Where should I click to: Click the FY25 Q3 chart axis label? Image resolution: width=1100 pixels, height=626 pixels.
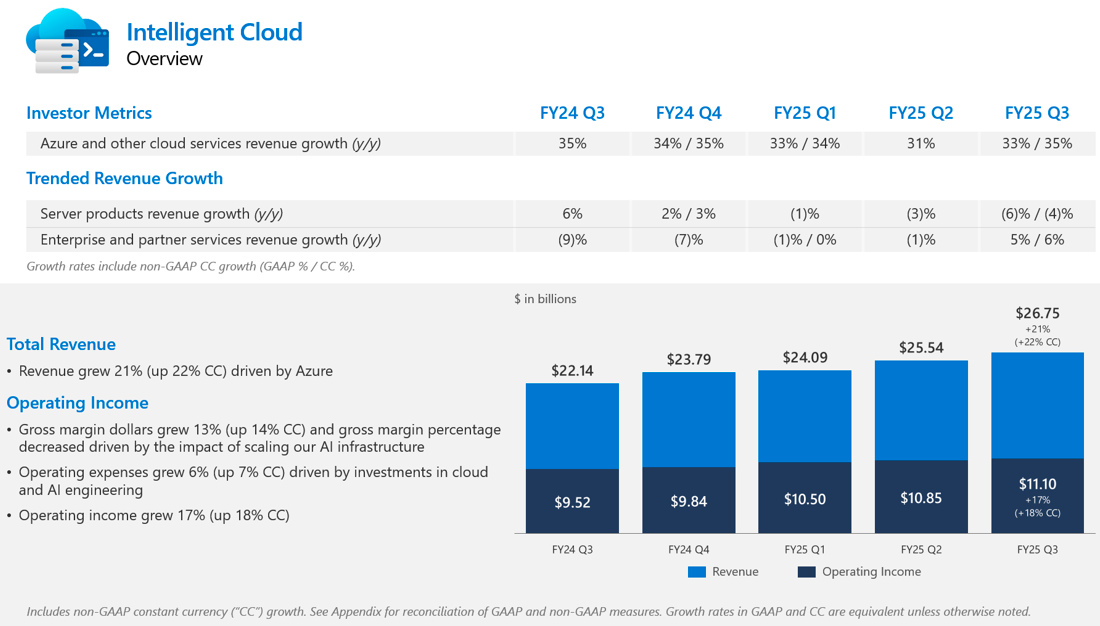click(1037, 550)
